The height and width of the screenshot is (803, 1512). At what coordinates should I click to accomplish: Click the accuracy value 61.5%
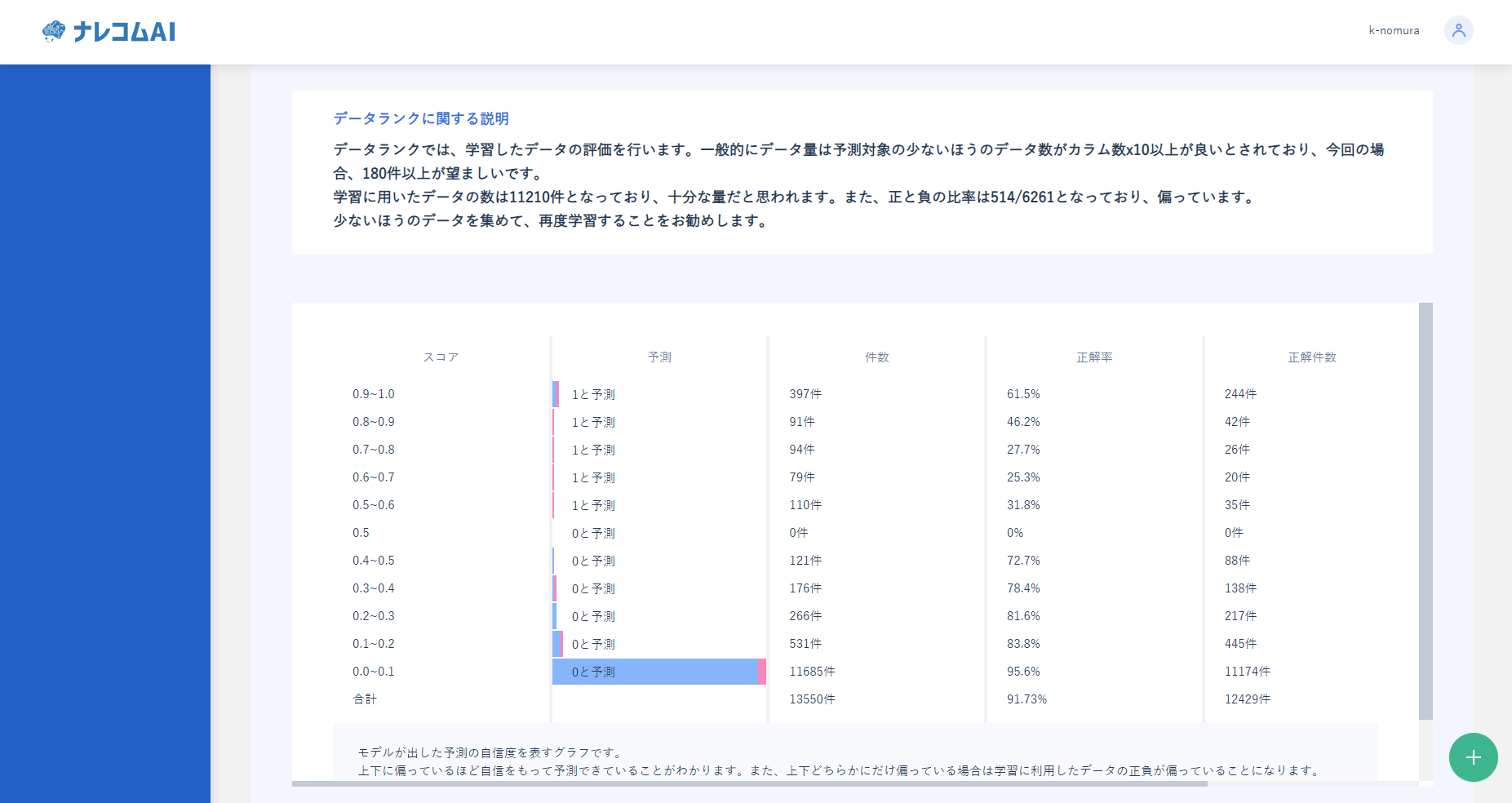[x=1023, y=394]
